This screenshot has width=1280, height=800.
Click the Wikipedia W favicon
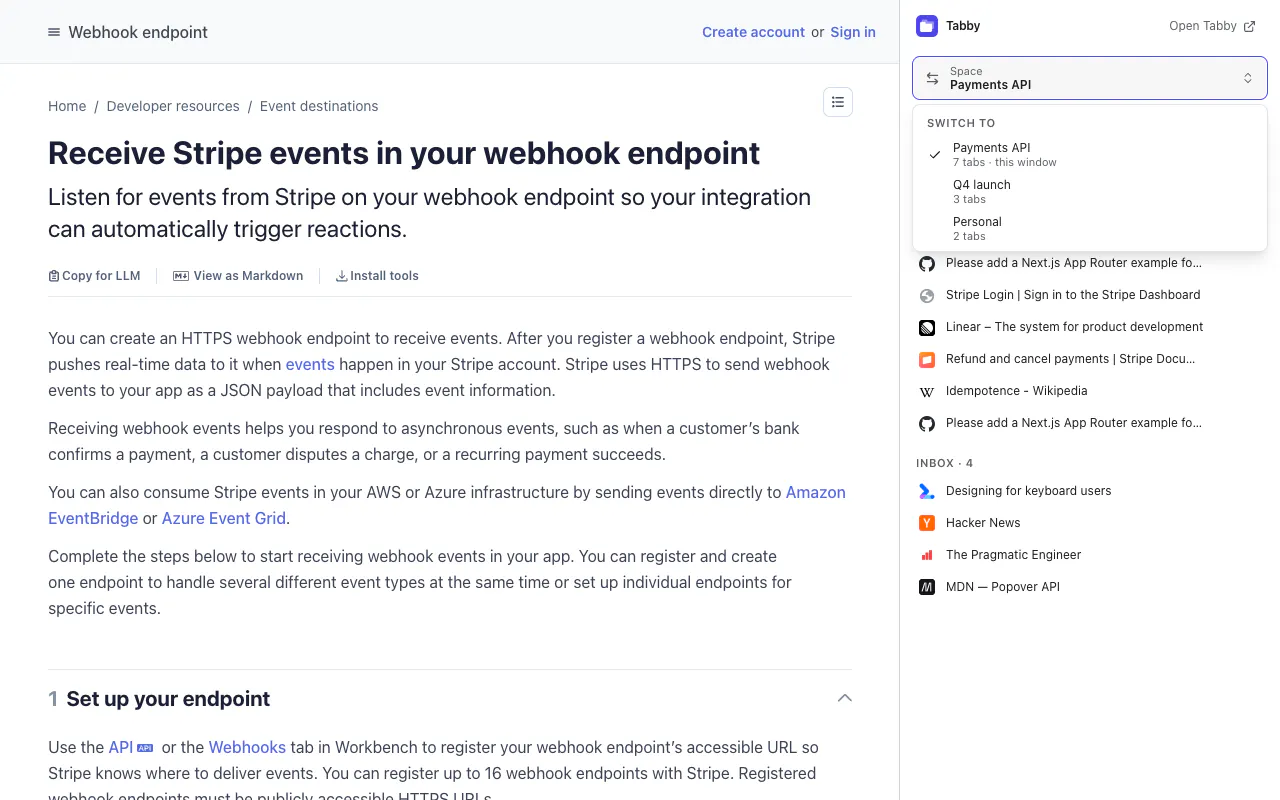pos(927,391)
